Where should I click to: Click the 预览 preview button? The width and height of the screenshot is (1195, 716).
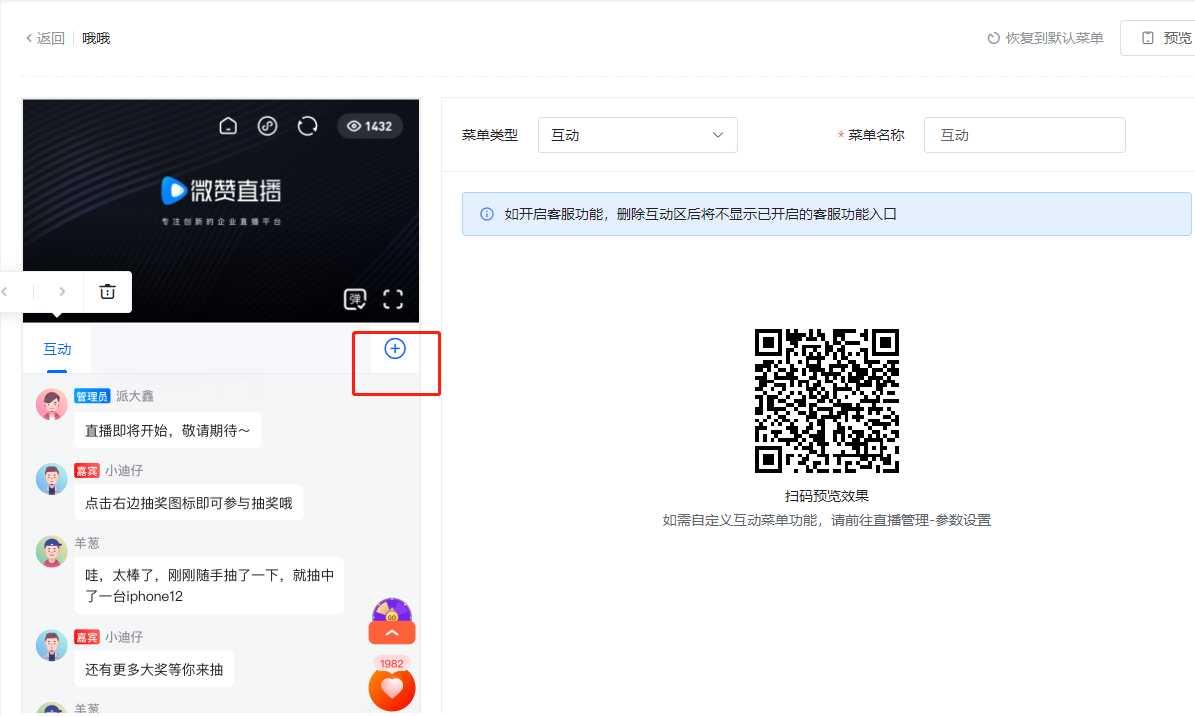pos(1166,38)
